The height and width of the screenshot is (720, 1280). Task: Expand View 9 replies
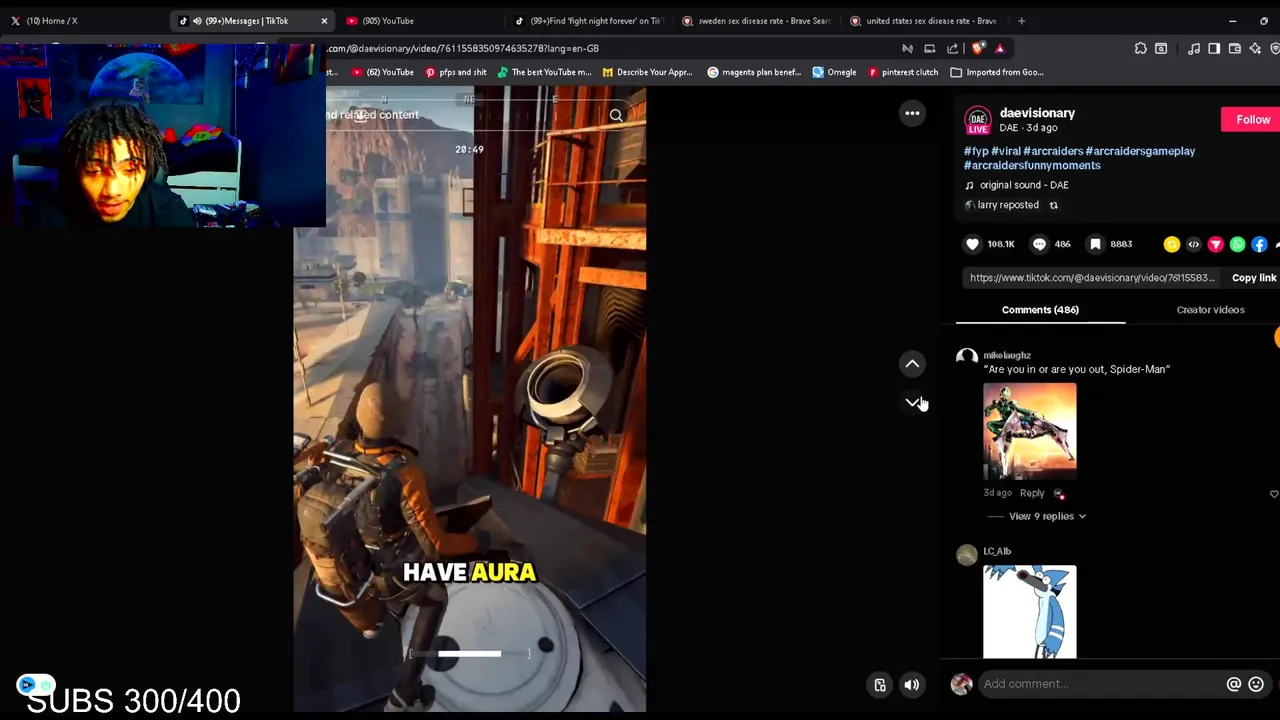[x=1047, y=516]
